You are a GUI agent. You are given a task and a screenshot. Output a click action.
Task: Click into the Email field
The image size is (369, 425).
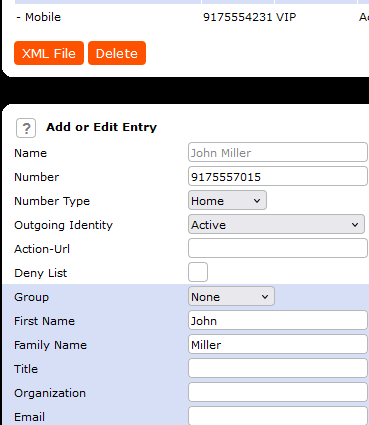278,416
